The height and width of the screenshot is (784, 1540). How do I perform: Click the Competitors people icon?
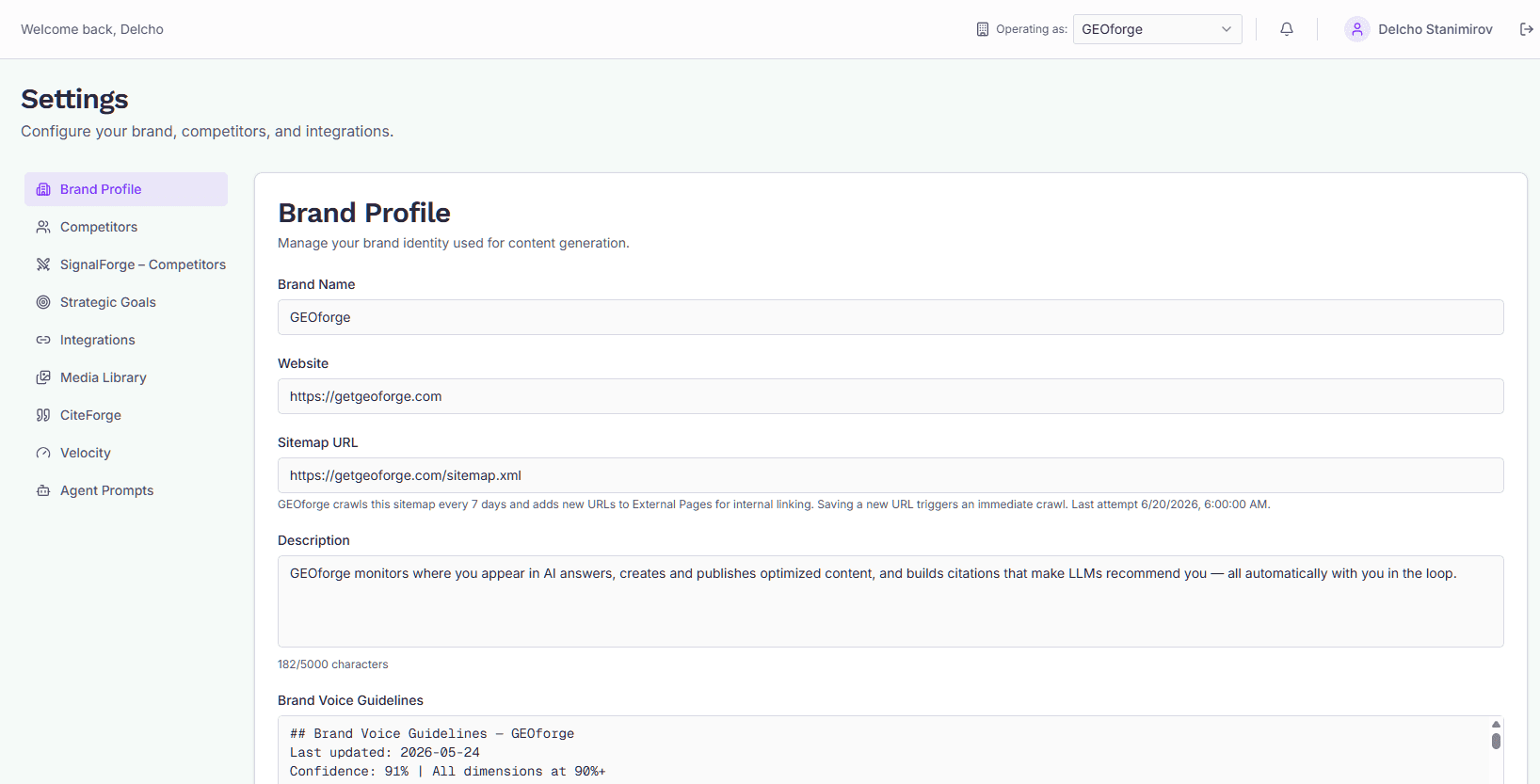tap(43, 227)
